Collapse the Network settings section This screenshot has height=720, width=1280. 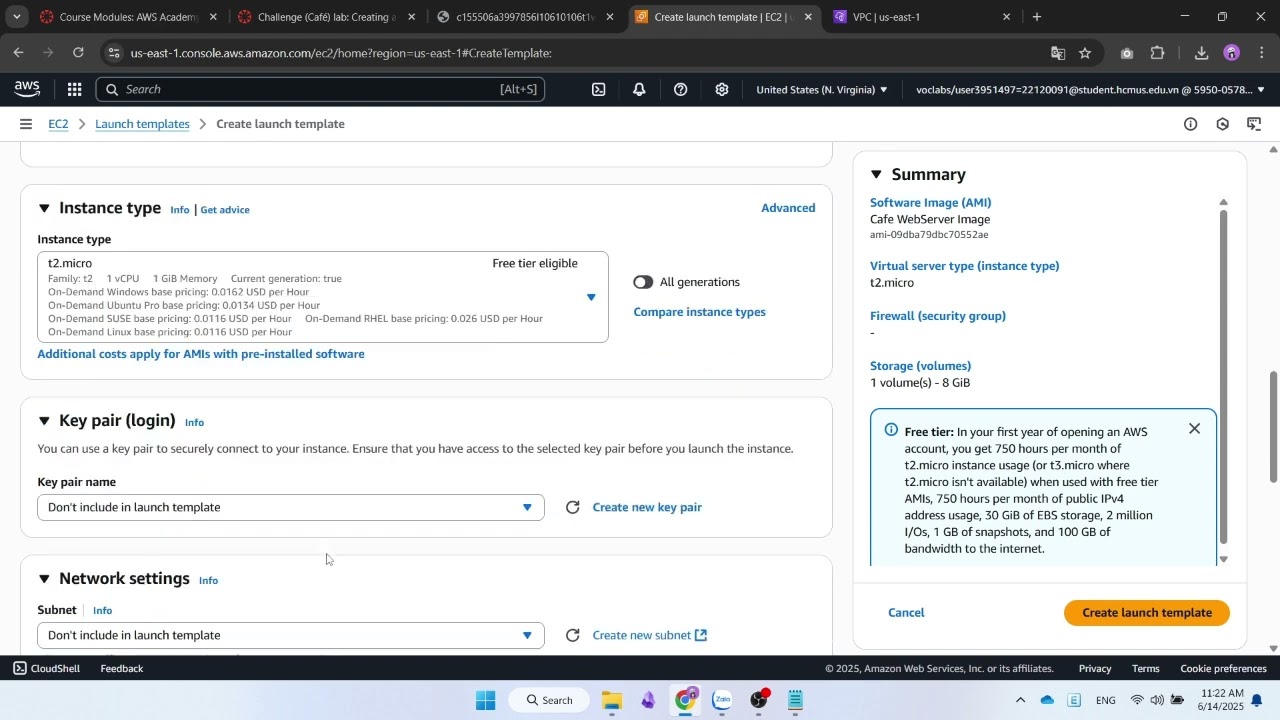click(44, 579)
